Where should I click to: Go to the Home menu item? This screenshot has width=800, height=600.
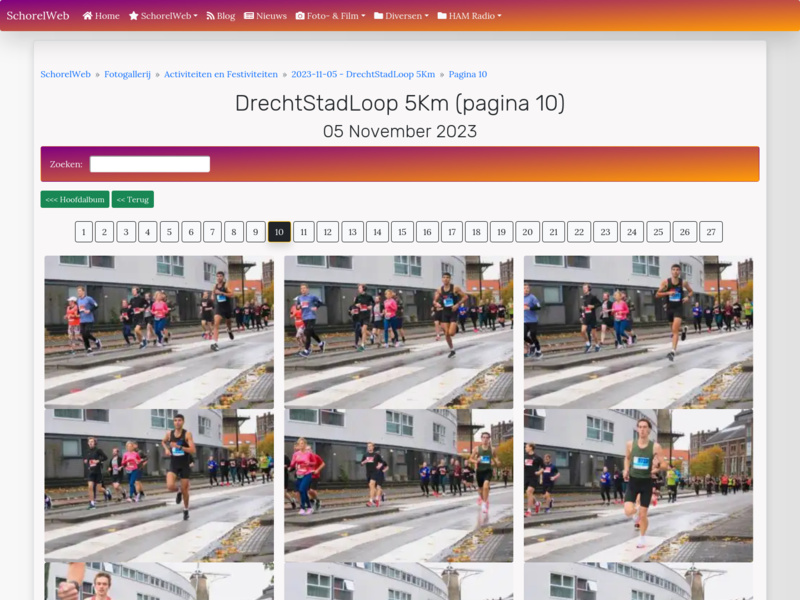101,16
